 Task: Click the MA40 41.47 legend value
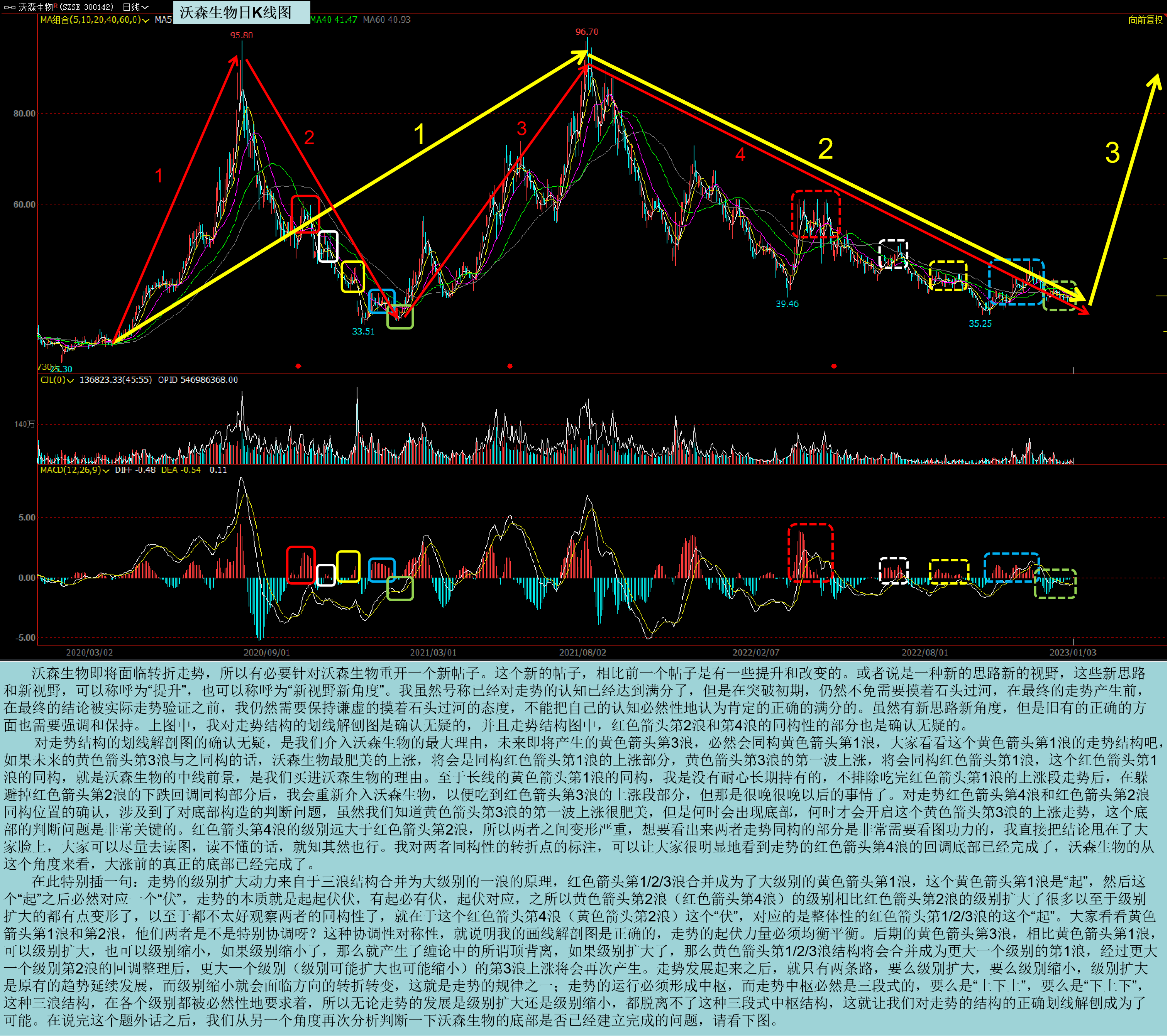point(334,20)
